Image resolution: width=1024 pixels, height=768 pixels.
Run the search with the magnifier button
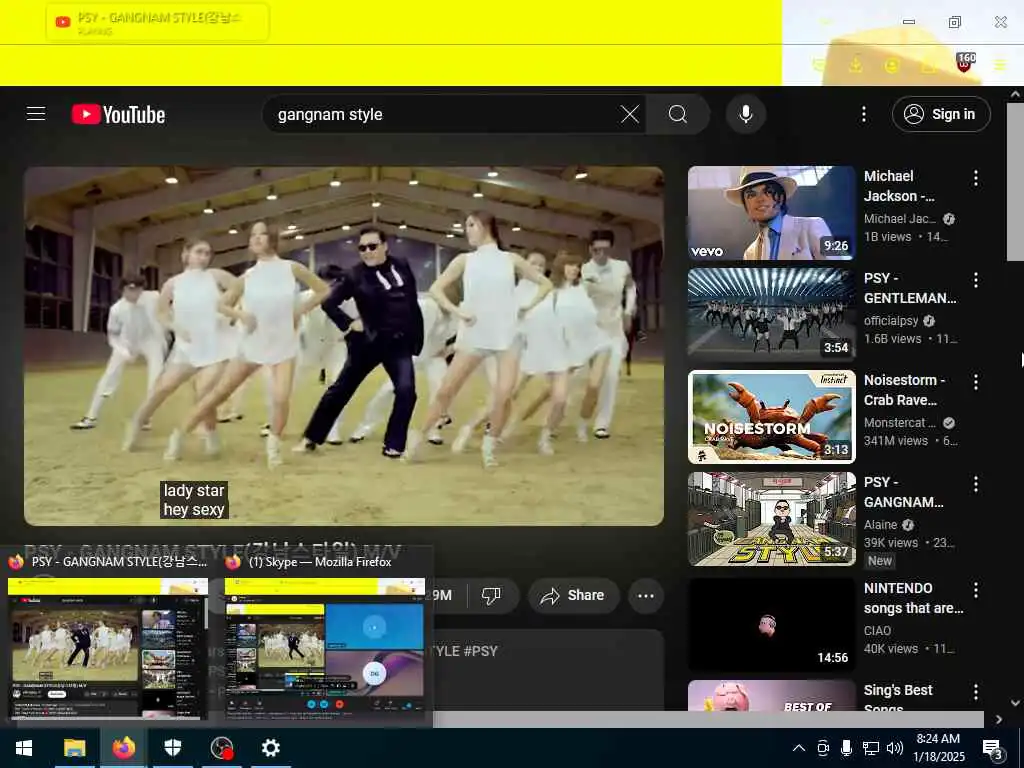coord(678,114)
